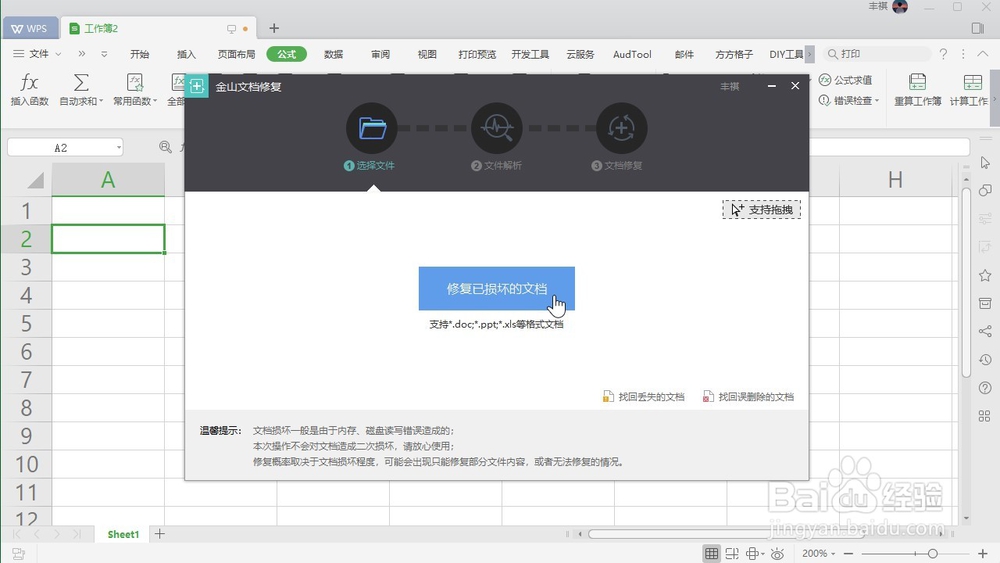
Task: Click the command search box
Action: (x=876, y=54)
